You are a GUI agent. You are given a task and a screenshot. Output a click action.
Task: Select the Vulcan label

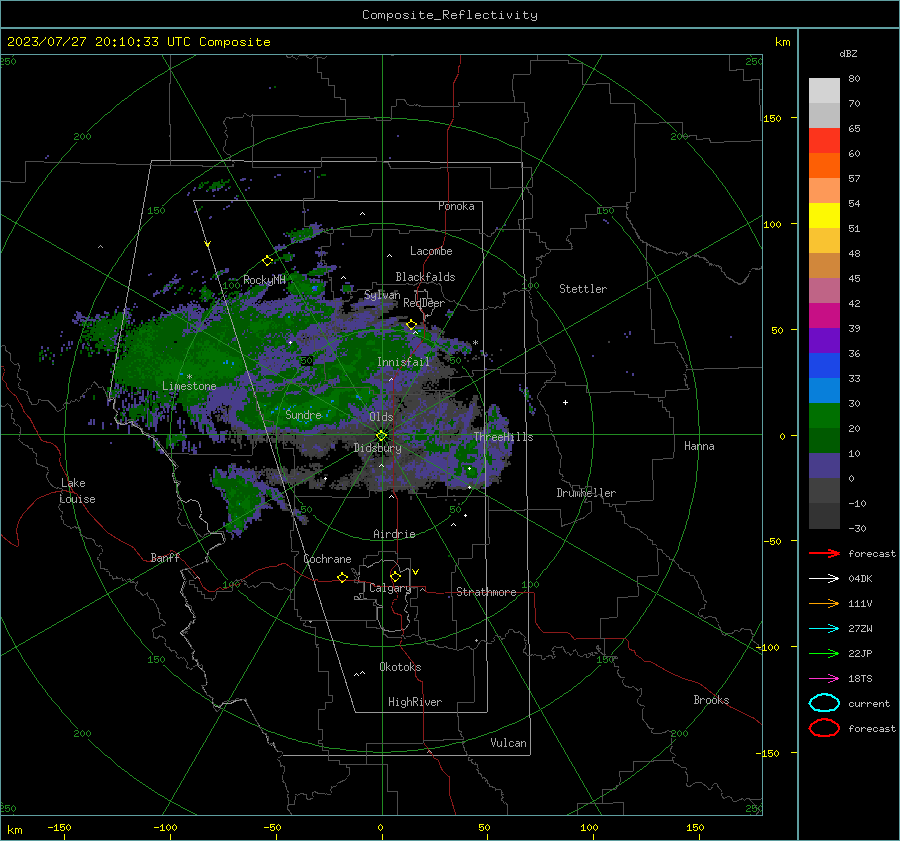pos(508,743)
